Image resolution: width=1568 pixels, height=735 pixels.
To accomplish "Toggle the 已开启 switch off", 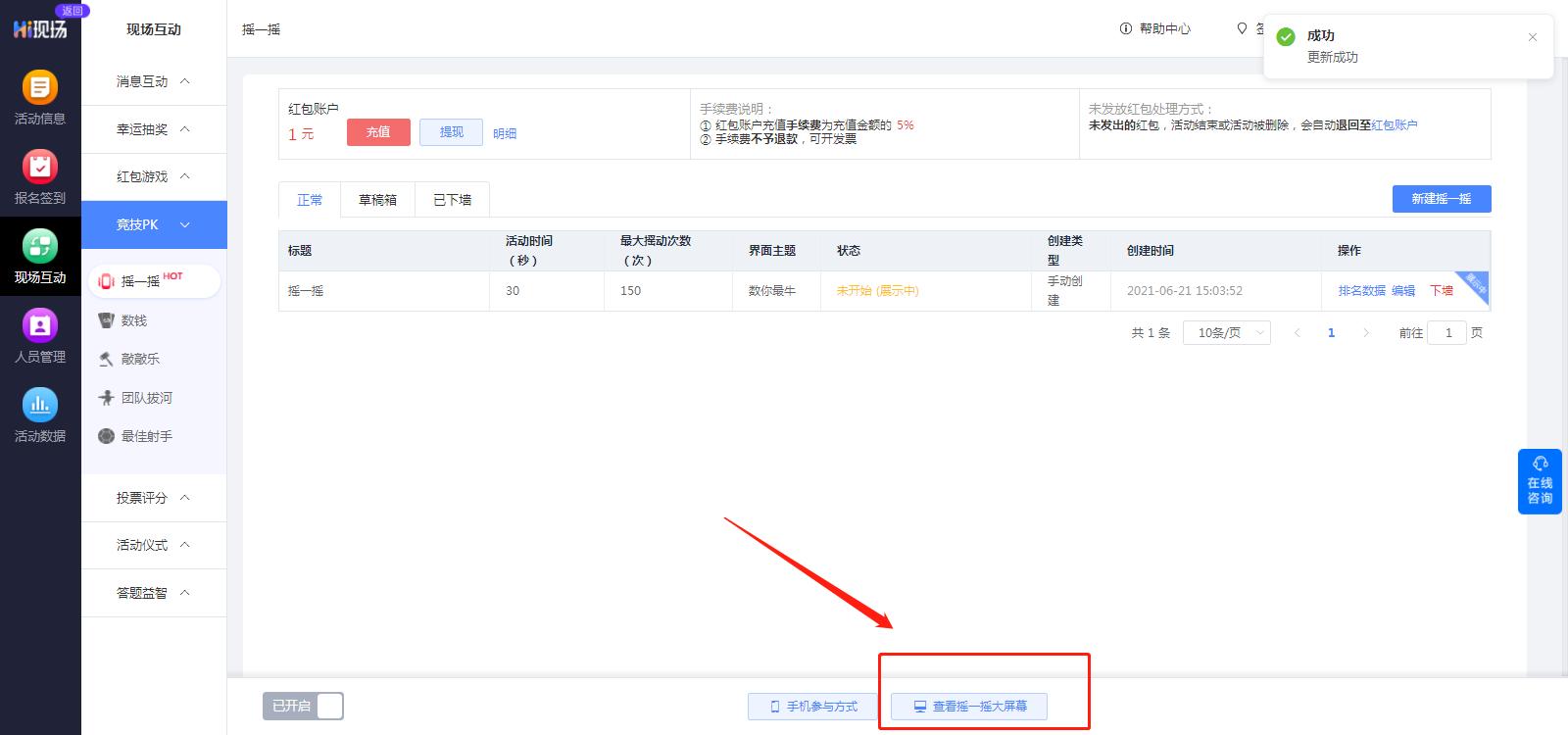I will tap(303, 706).
